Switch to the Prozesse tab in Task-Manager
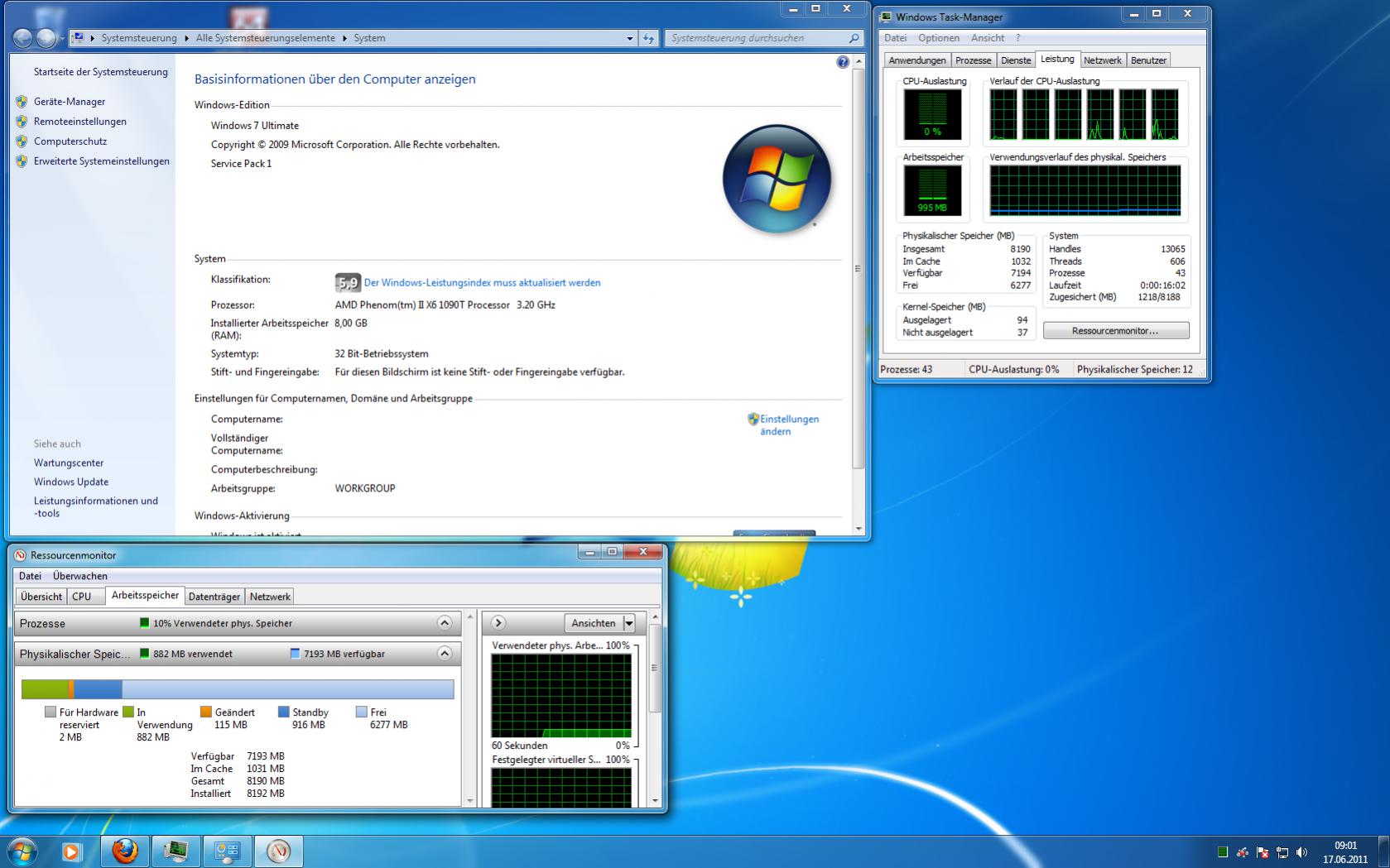The height and width of the screenshot is (868, 1390). pyautogui.click(x=973, y=60)
